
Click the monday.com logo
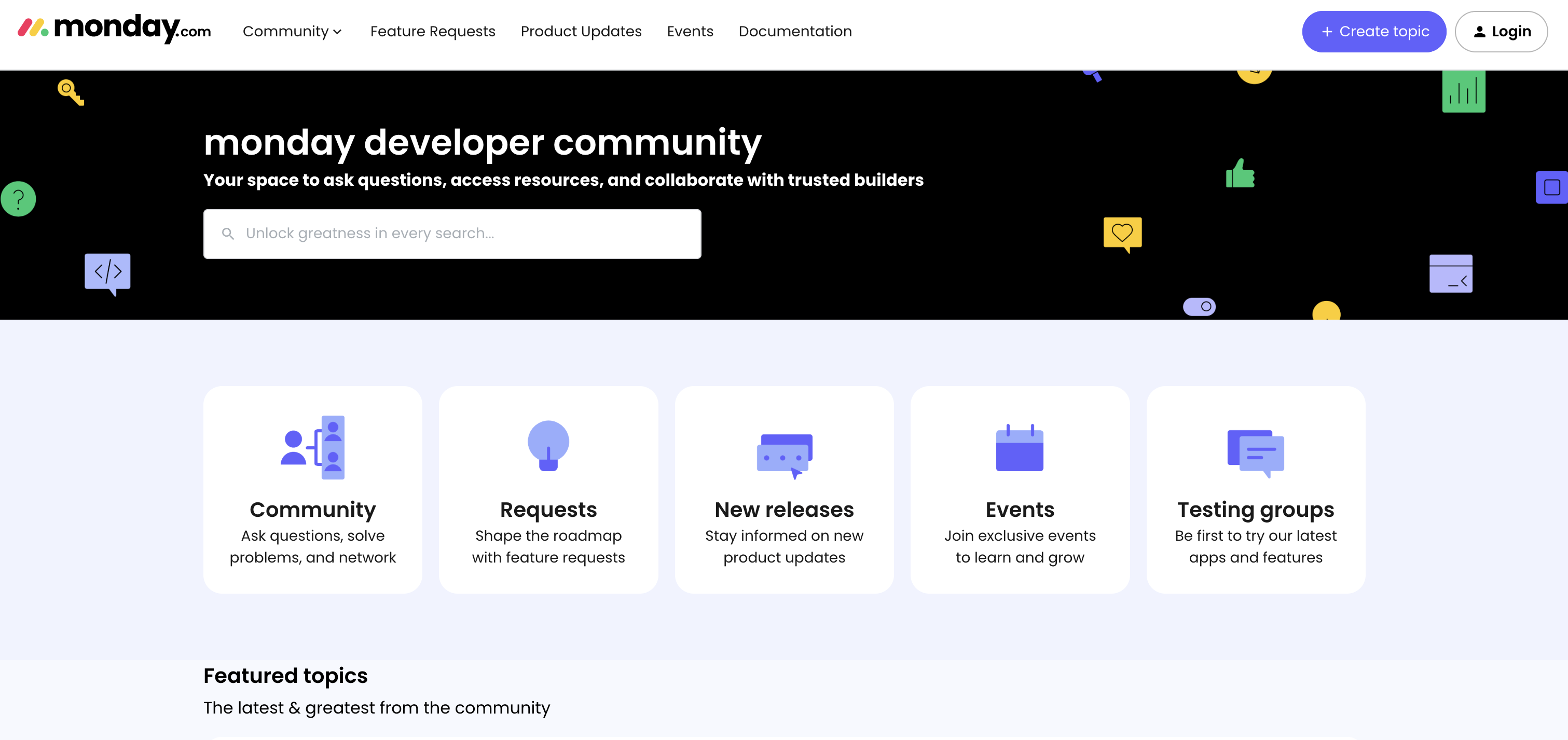tap(115, 29)
